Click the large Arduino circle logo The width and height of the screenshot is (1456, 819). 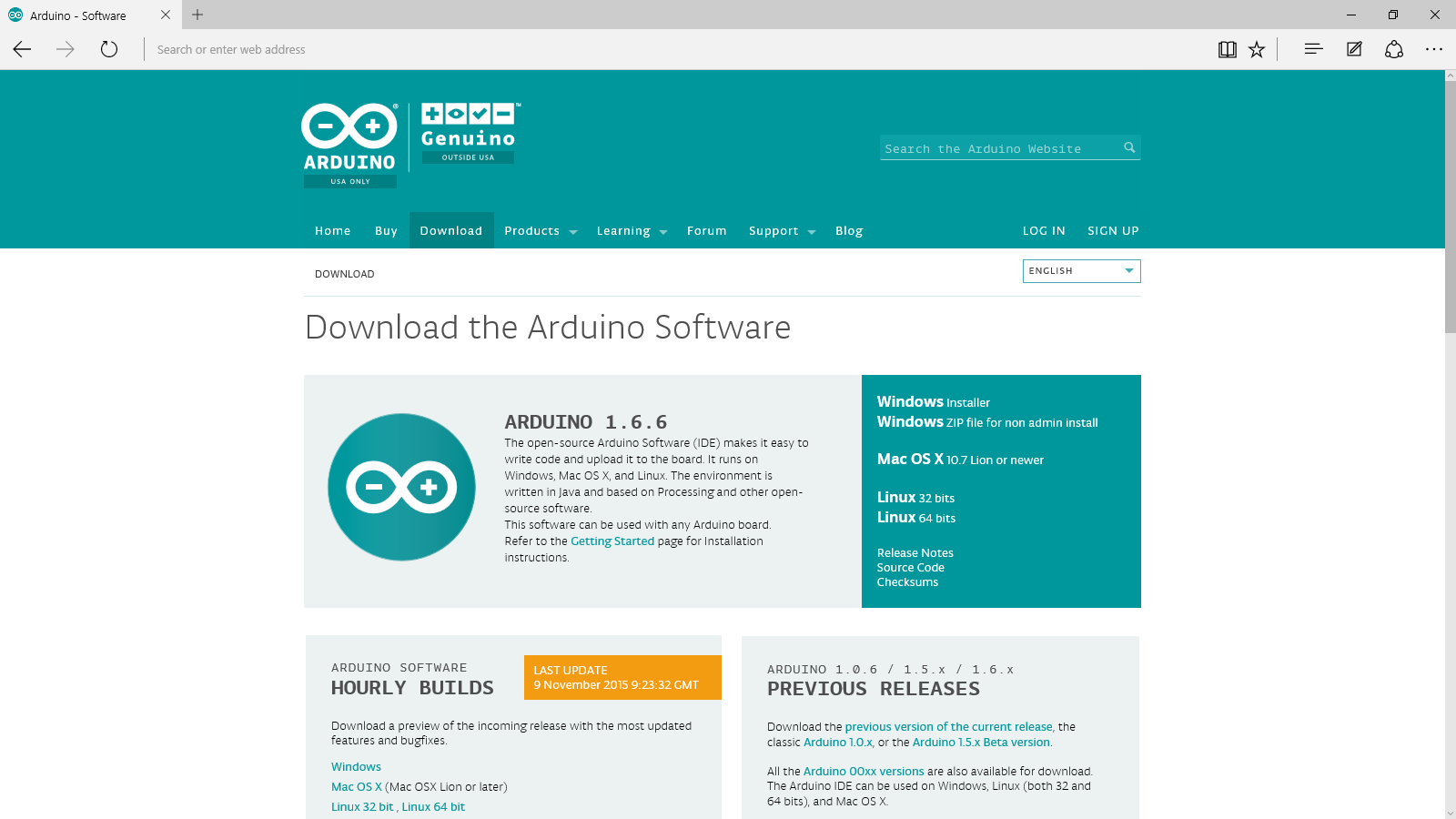[401, 487]
